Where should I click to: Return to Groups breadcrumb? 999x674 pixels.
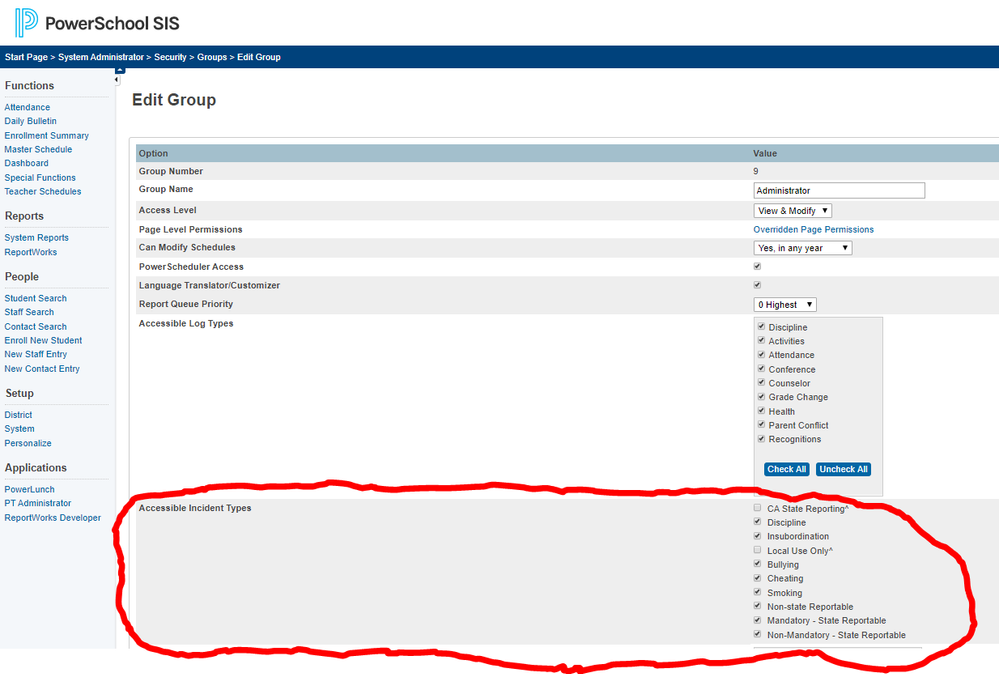tap(212, 57)
